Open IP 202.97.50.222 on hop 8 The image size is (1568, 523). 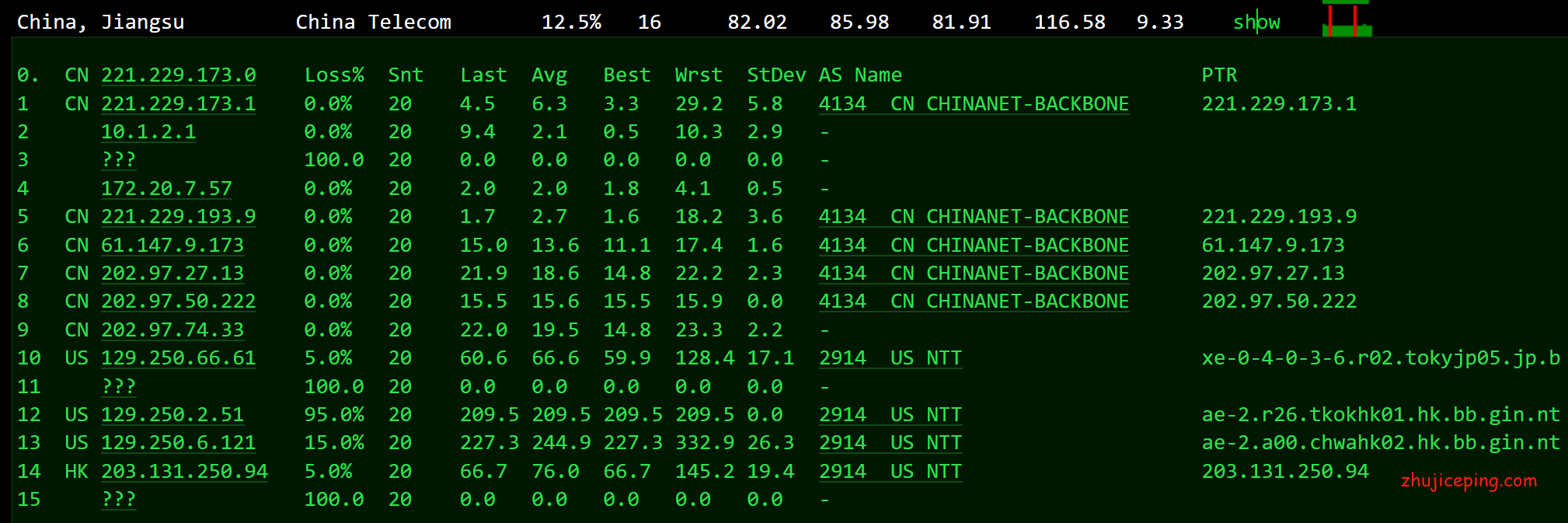178,301
